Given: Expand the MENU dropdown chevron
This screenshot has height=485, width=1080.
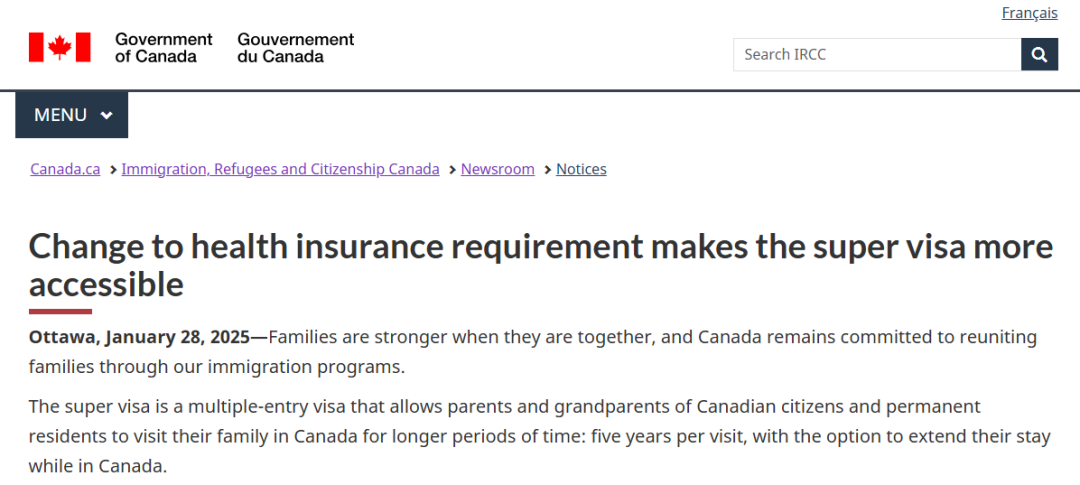Looking at the screenshot, I should (106, 115).
